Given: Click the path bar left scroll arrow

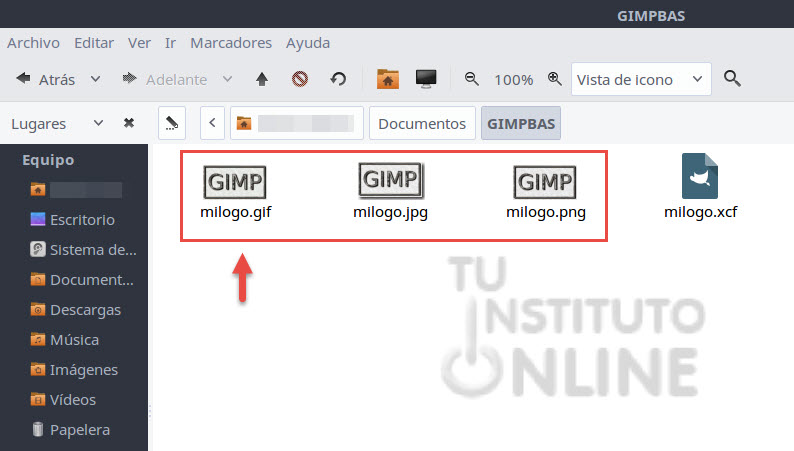Looking at the screenshot, I should [x=212, y=123].
